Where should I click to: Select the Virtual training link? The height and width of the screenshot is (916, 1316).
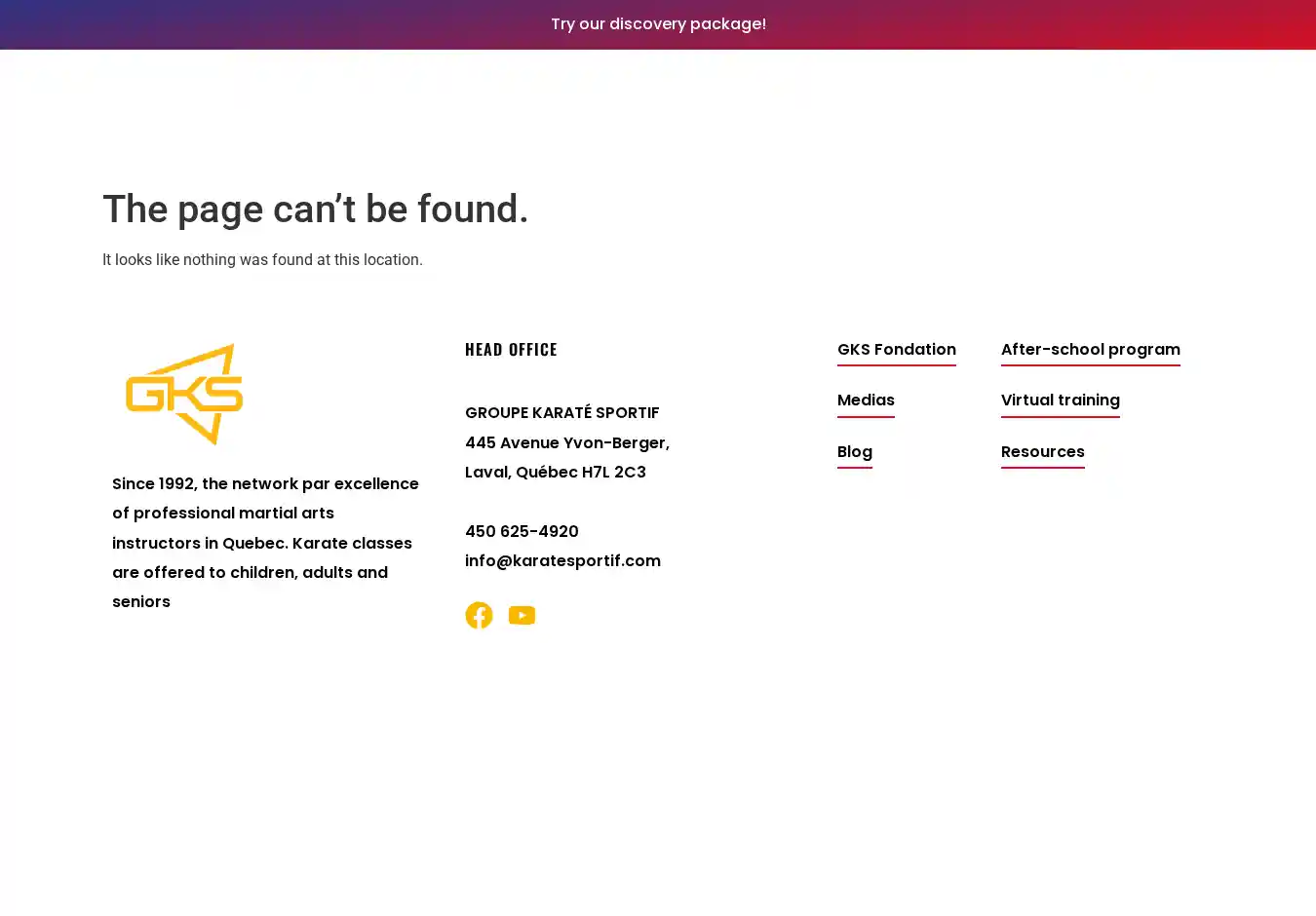click(x=1060, y=401)
